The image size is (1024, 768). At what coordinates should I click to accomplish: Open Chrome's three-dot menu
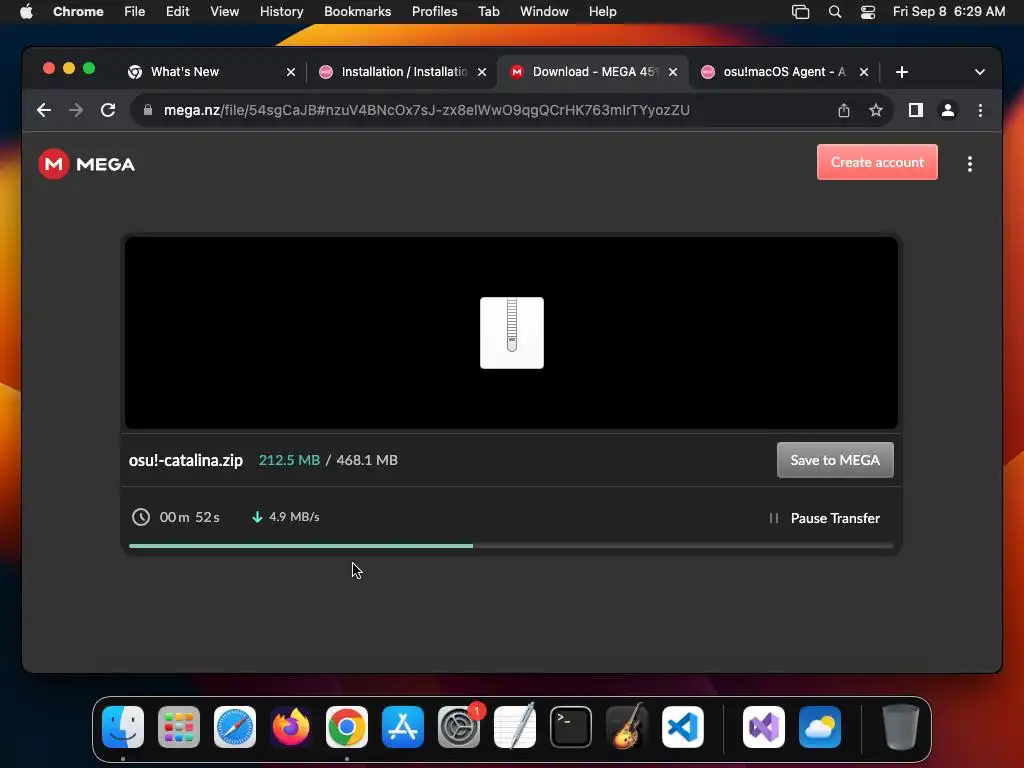980,110
